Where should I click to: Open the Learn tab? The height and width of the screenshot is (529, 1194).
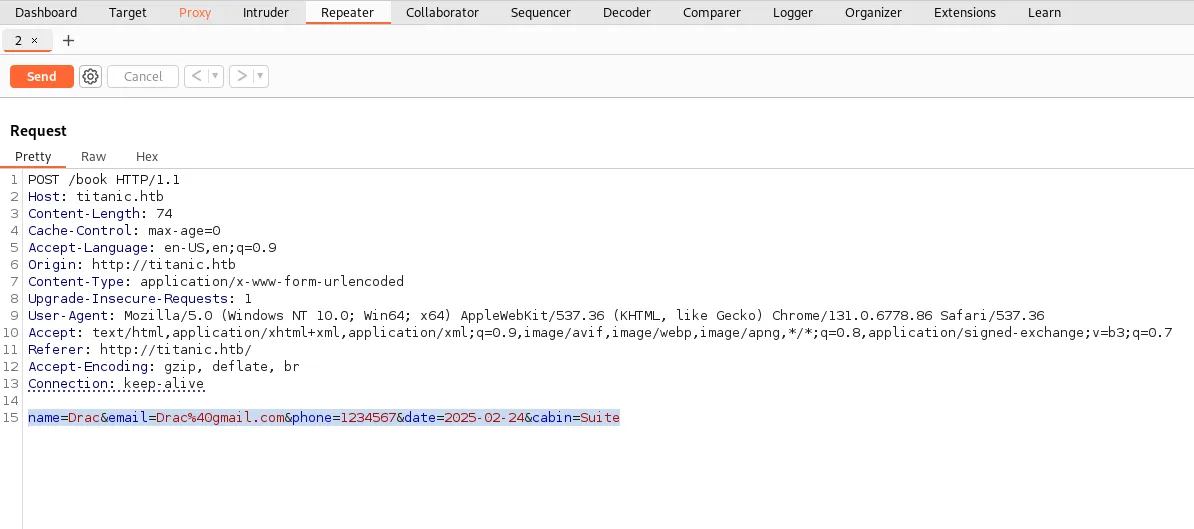(1044, 12)
